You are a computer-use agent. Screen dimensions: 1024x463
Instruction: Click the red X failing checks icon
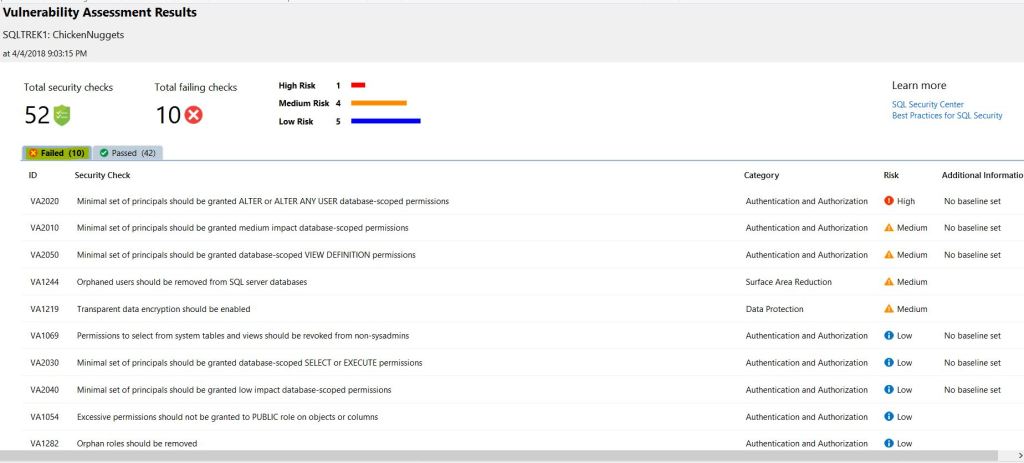[x=193, y=115]
